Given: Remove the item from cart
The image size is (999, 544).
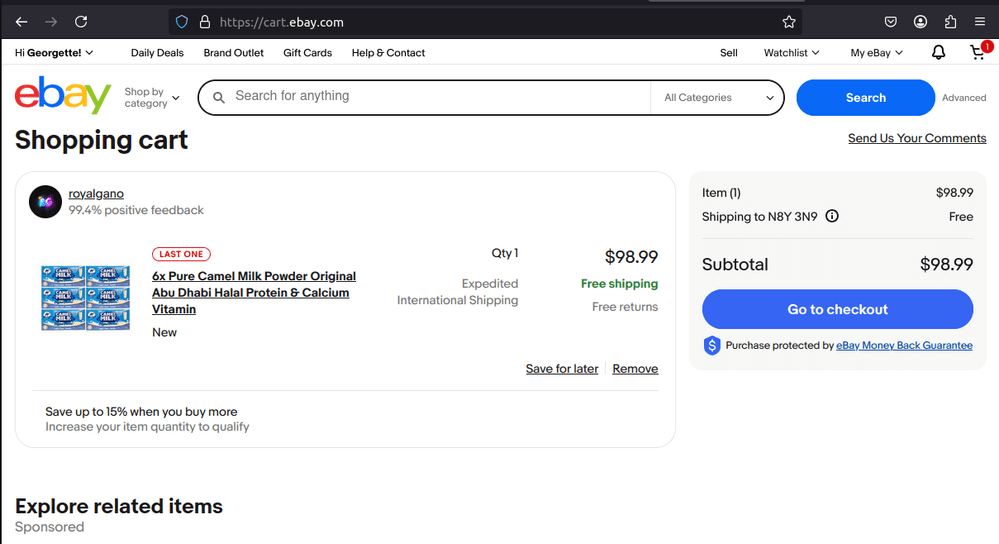Looking at the screenshot, I should point(635,368).
